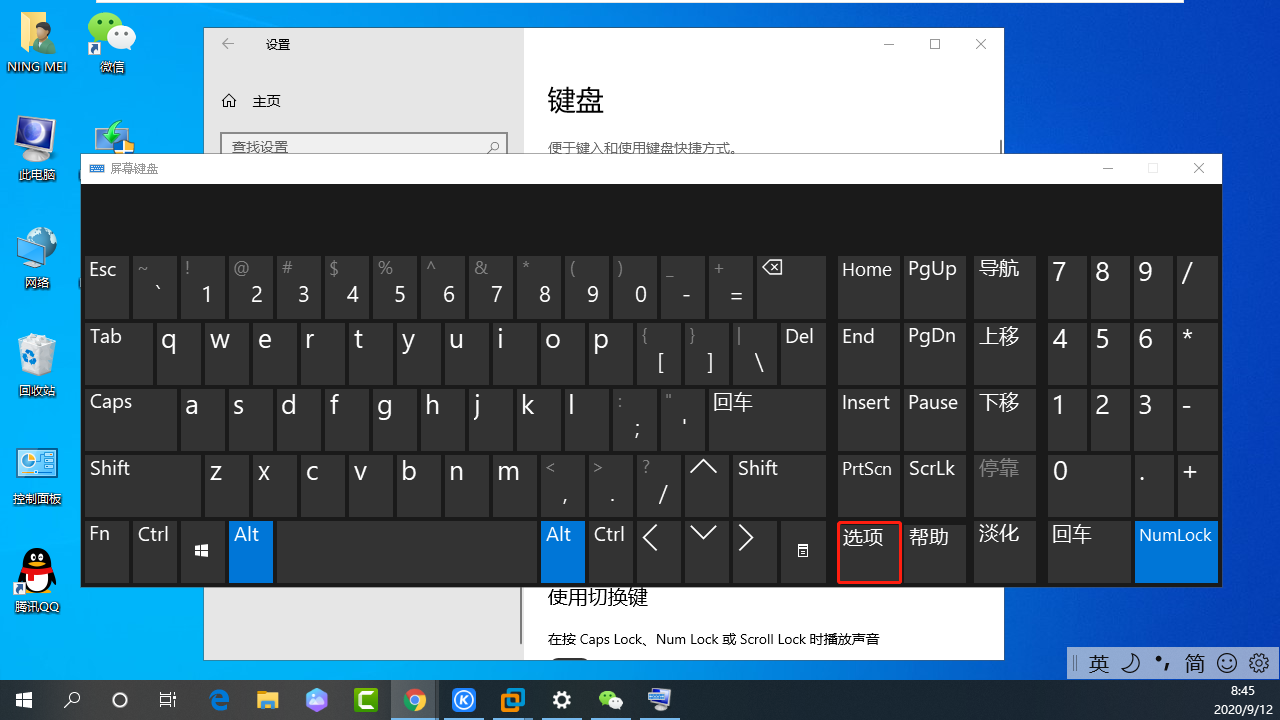
Task: Toggle the Fn key on the on-screen keyboard
Action: pyautogui.click(x=106, y=552)
